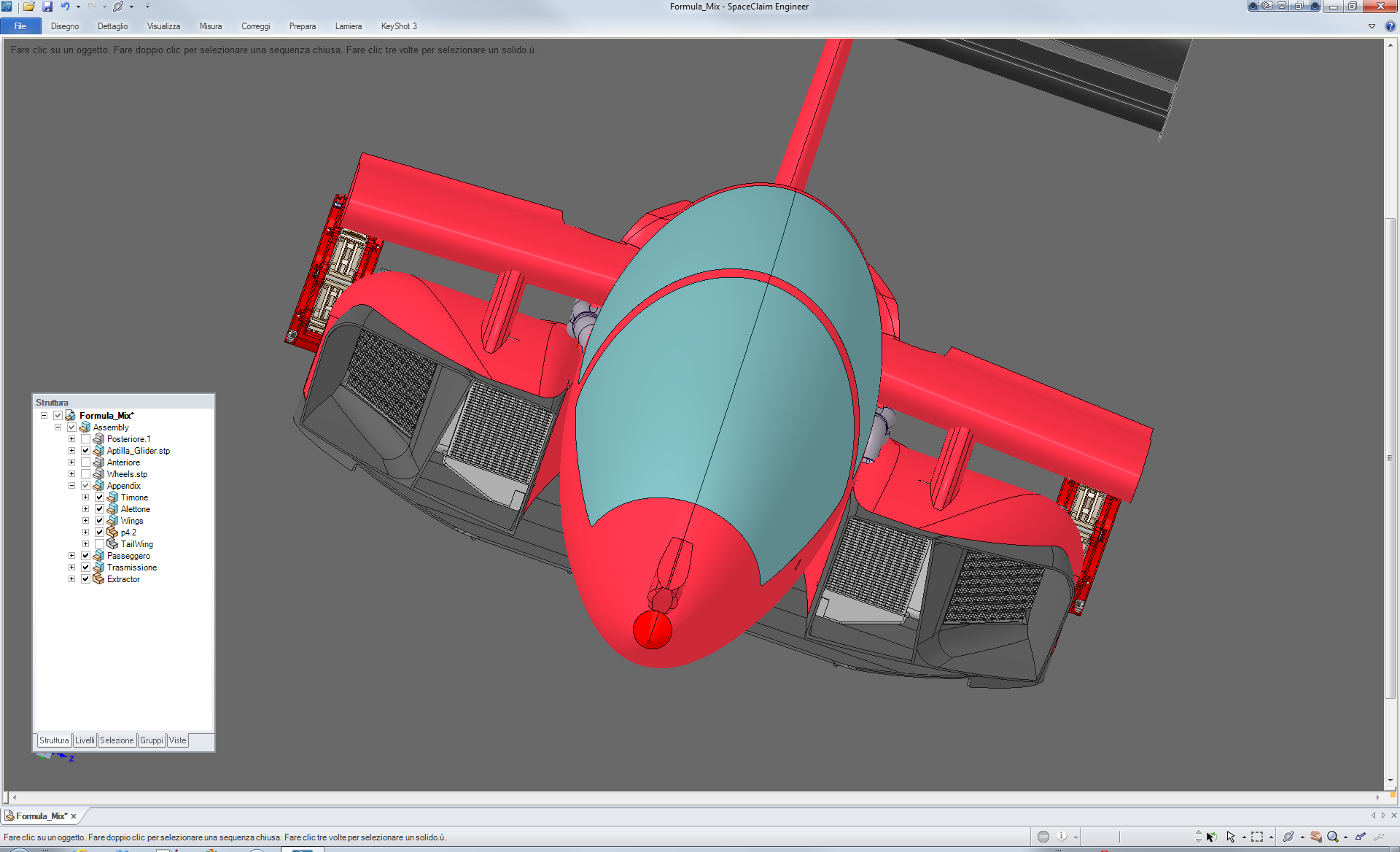Screen dimensions: 1400x852
Task: Switch to the Disegno ribbon tab
Action: pos(65,26)
